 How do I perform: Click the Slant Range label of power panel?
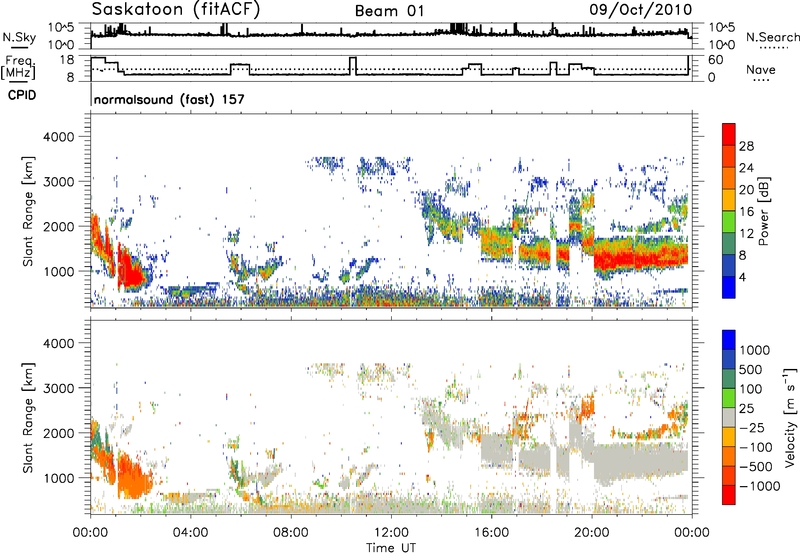coord(28,211)
